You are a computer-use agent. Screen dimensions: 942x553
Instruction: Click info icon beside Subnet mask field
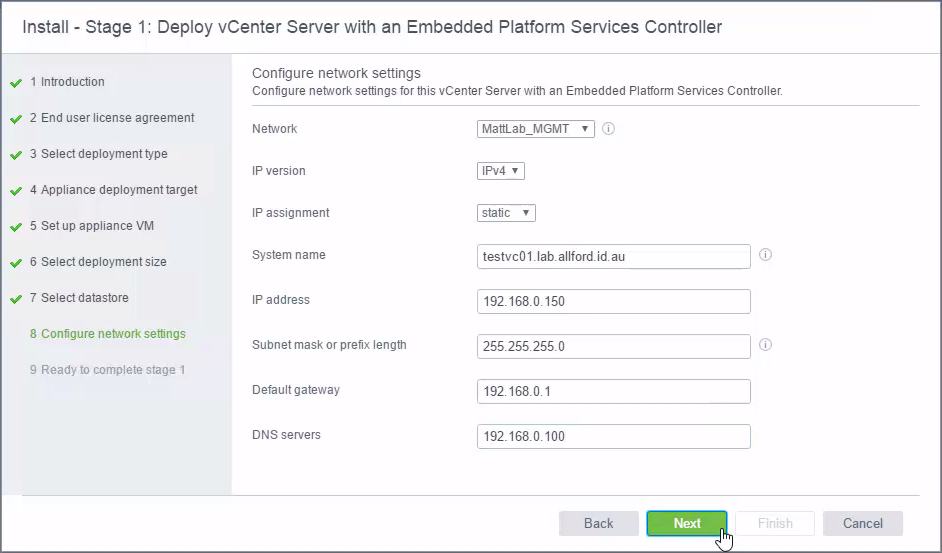point(765,345)
